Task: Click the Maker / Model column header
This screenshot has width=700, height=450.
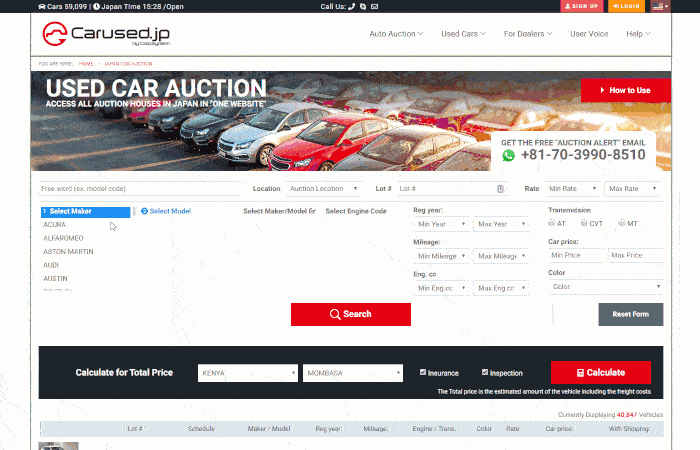Action: coord(269,429)
